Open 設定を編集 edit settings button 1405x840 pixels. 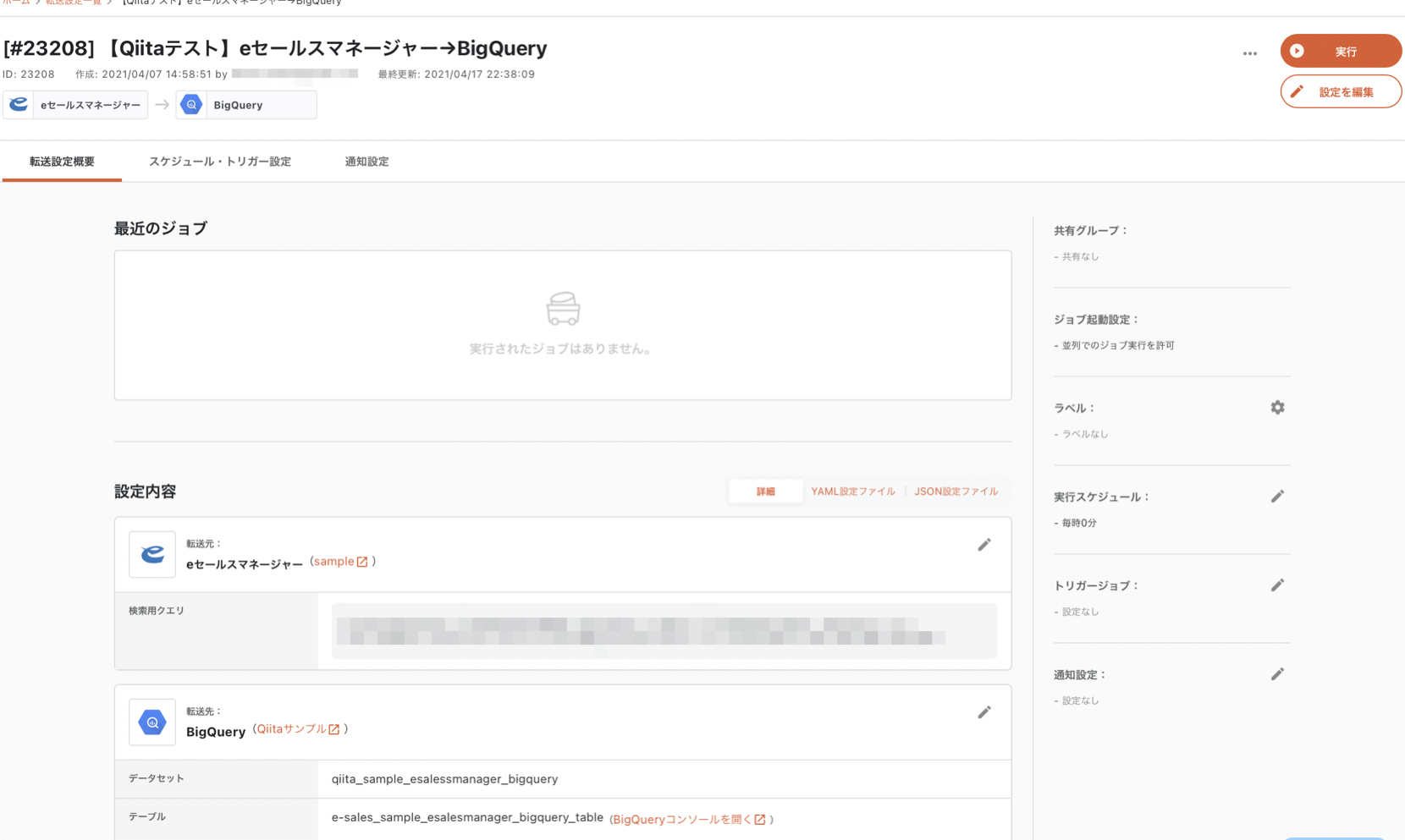tap(1341, 91)
